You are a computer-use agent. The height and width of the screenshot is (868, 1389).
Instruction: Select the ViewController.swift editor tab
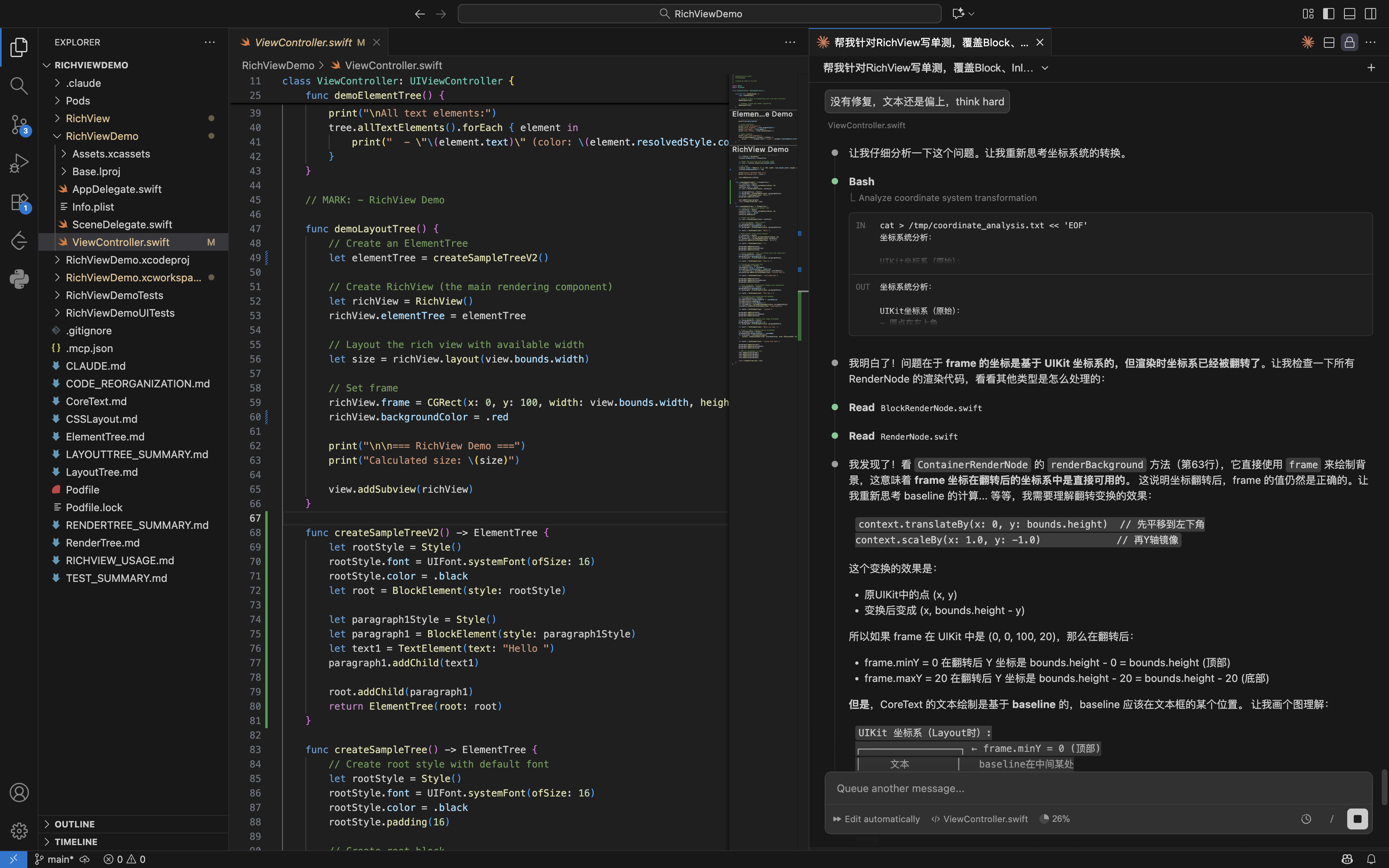pyautogui.click(x=303, y=43)
